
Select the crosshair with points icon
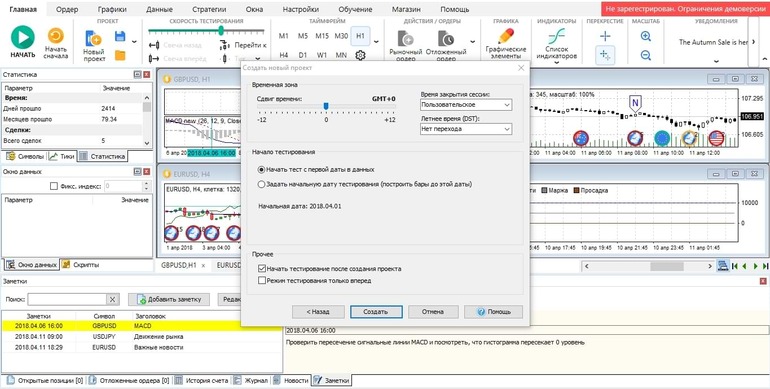(x=605, y=56)
